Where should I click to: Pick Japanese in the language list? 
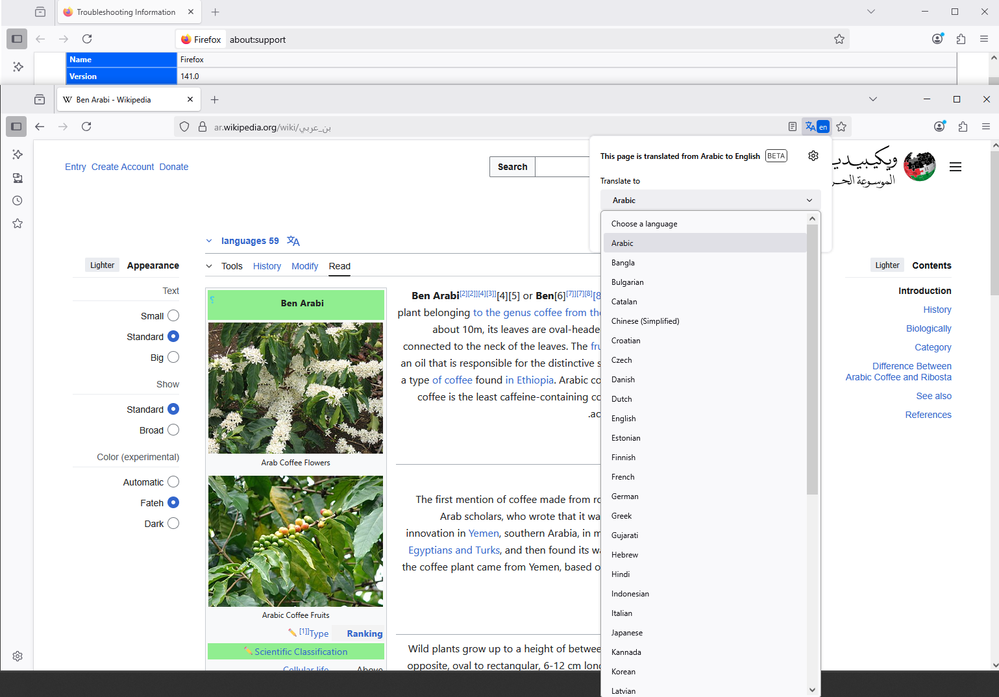[x=627, y=633]
